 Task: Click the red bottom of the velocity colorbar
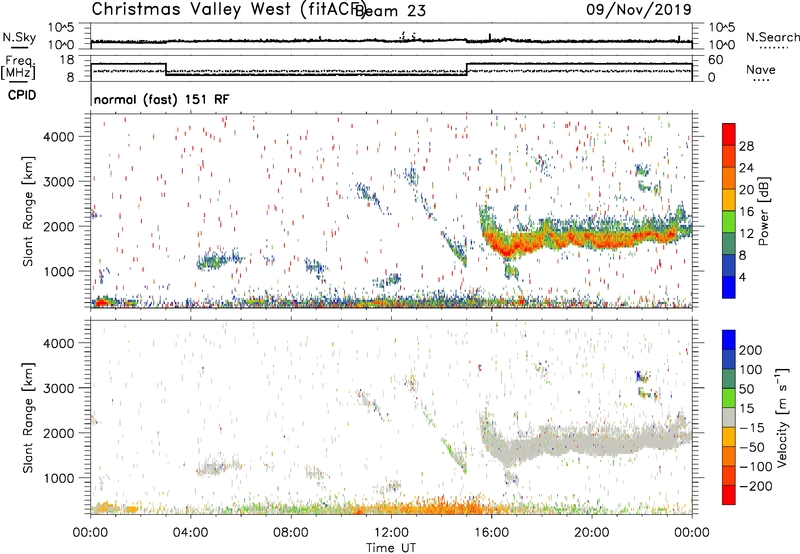tap(729, 495)
